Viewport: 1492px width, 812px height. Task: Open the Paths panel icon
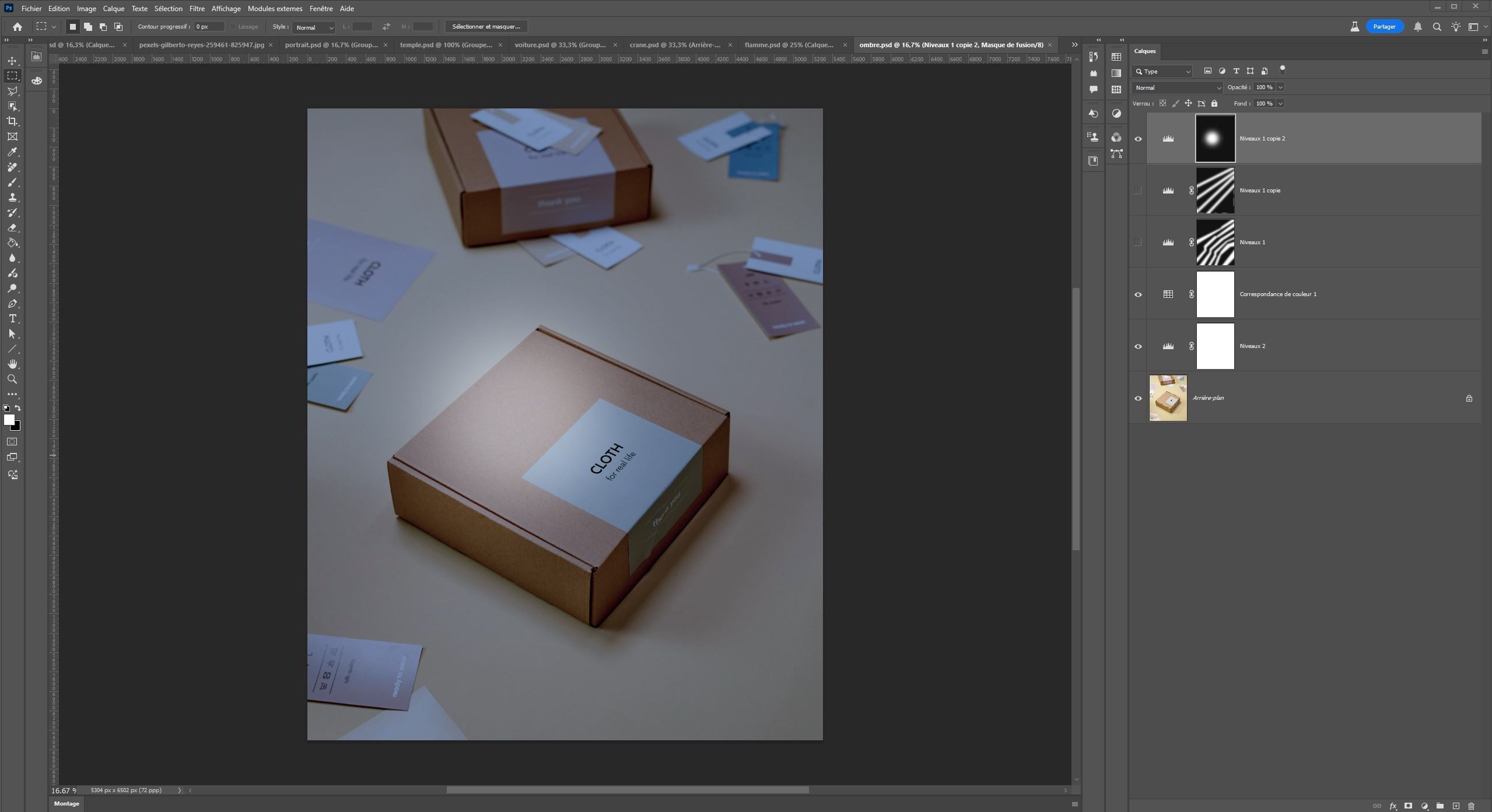point(1116,154)
